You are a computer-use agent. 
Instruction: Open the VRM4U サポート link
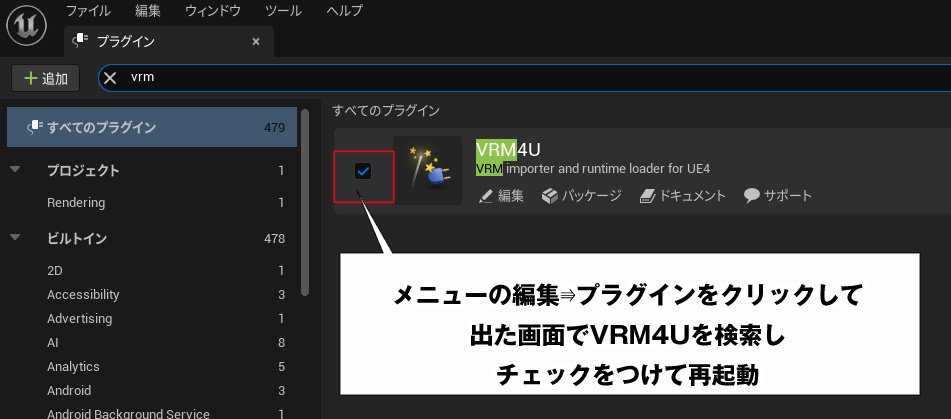(x=778, y=196)
